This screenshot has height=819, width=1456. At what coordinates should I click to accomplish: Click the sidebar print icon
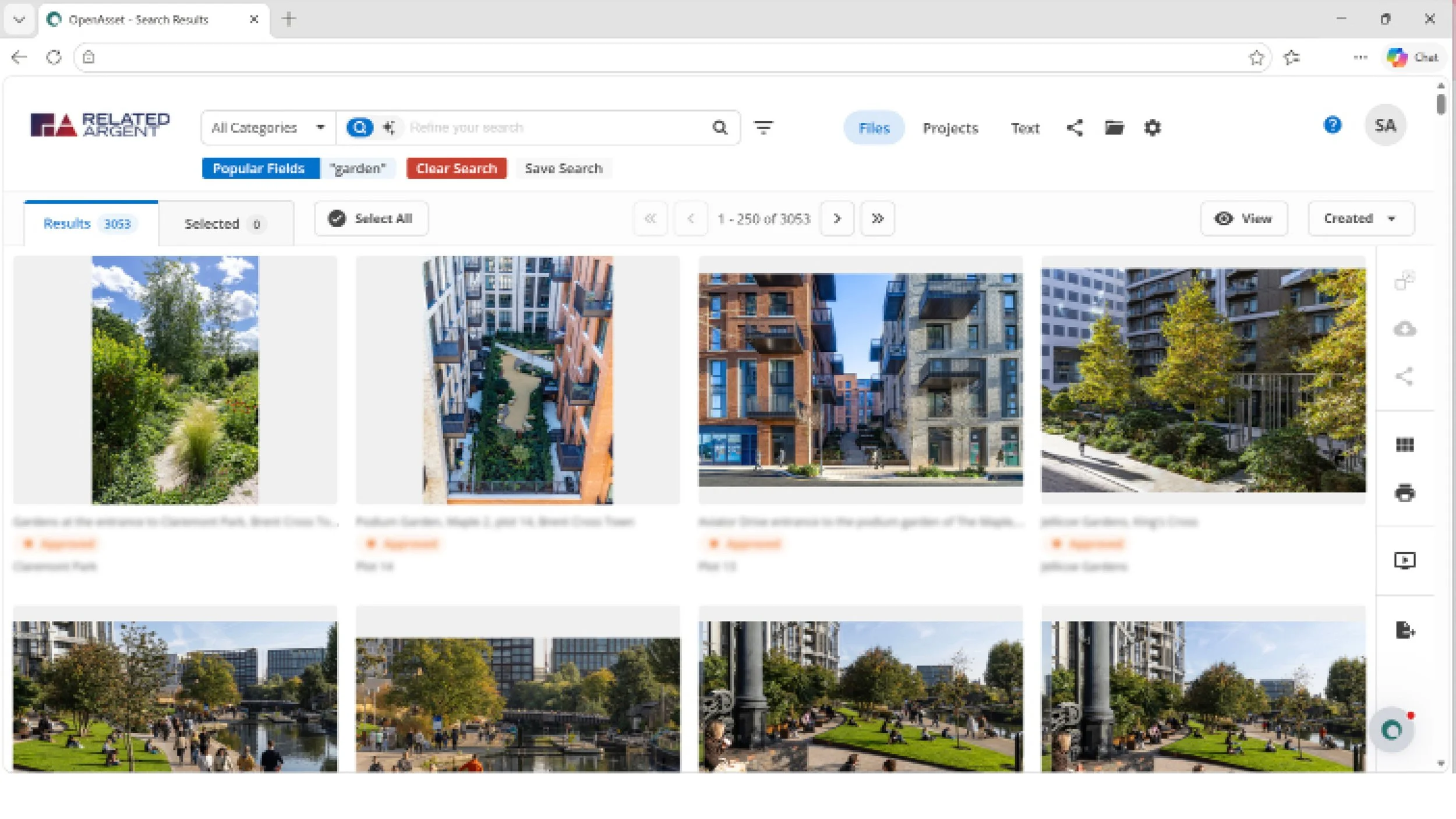tap(1405, 493)
